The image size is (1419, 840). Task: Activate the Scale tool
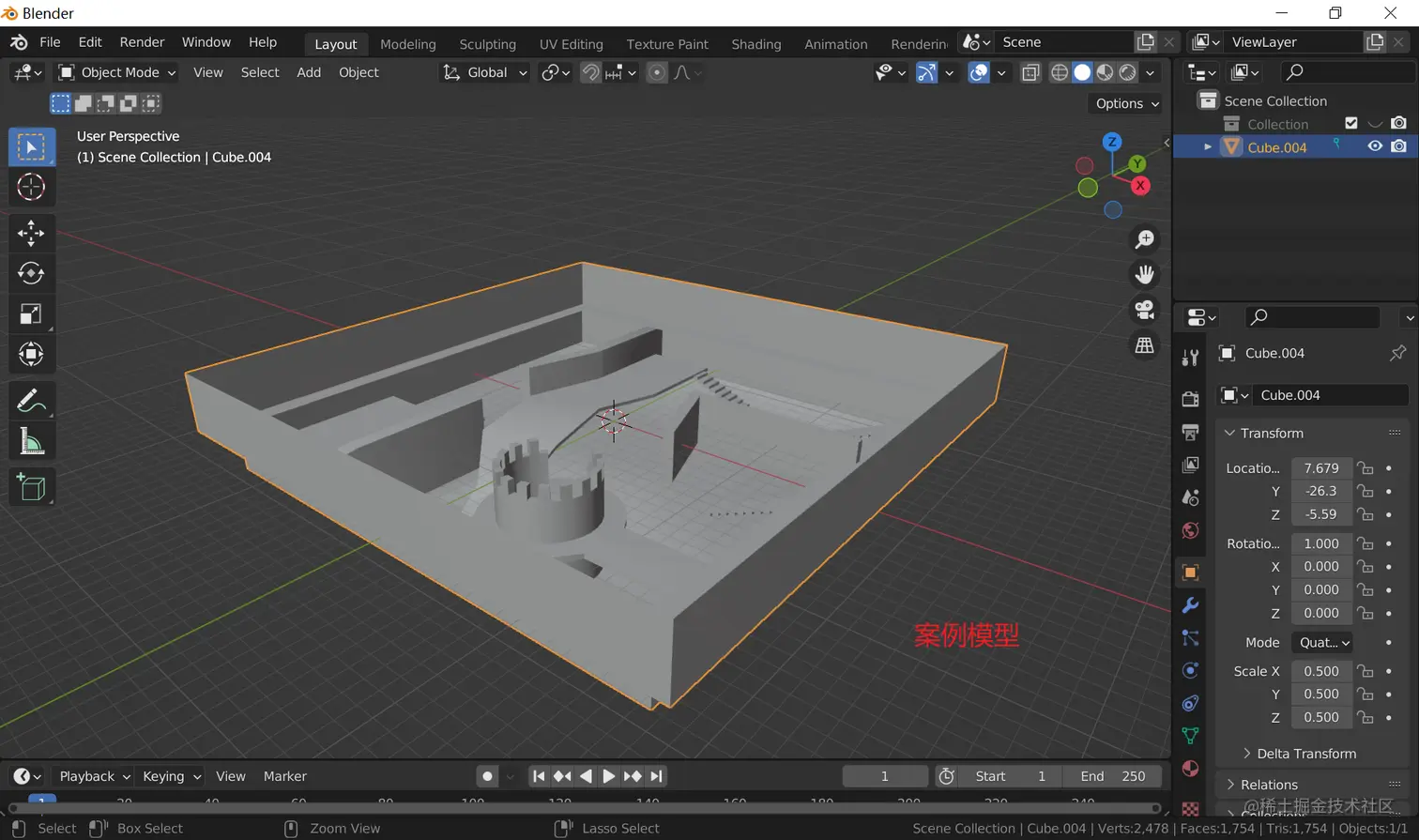[31, 314]
